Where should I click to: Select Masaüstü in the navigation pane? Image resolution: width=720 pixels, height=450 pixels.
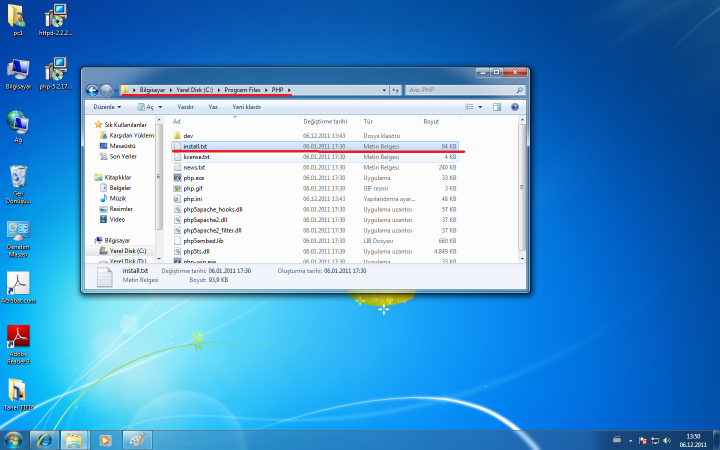tap(122, 145)
